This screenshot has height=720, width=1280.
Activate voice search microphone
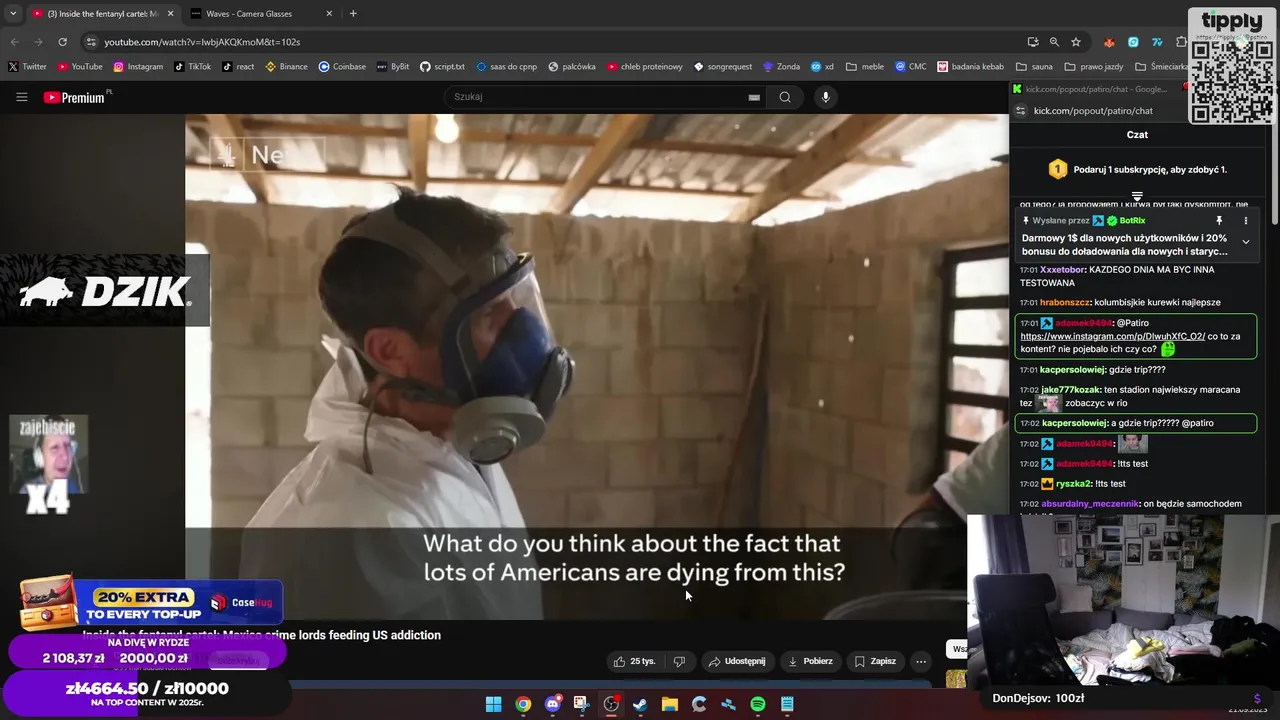click(825, 97)
